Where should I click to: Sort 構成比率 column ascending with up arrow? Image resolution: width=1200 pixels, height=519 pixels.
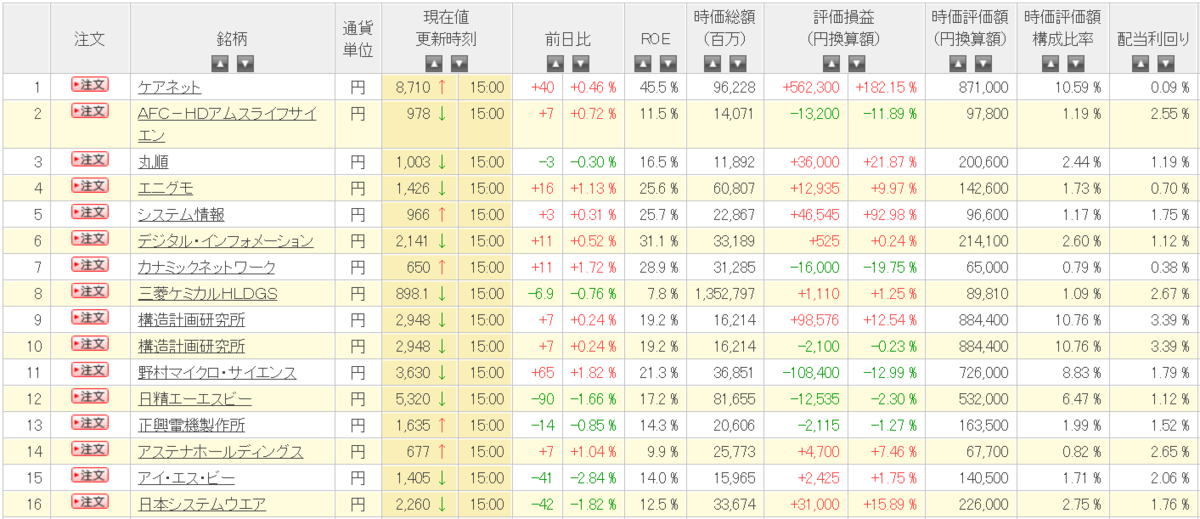click(x=1049, y=63)
